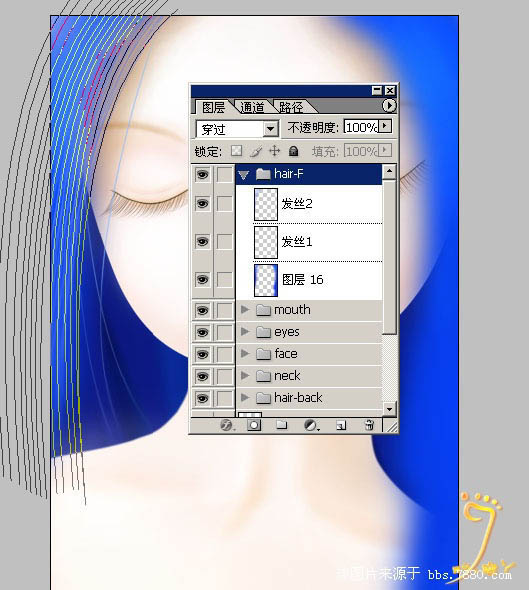Create a new layer
The image size is (529, 590).
point(341,425)
